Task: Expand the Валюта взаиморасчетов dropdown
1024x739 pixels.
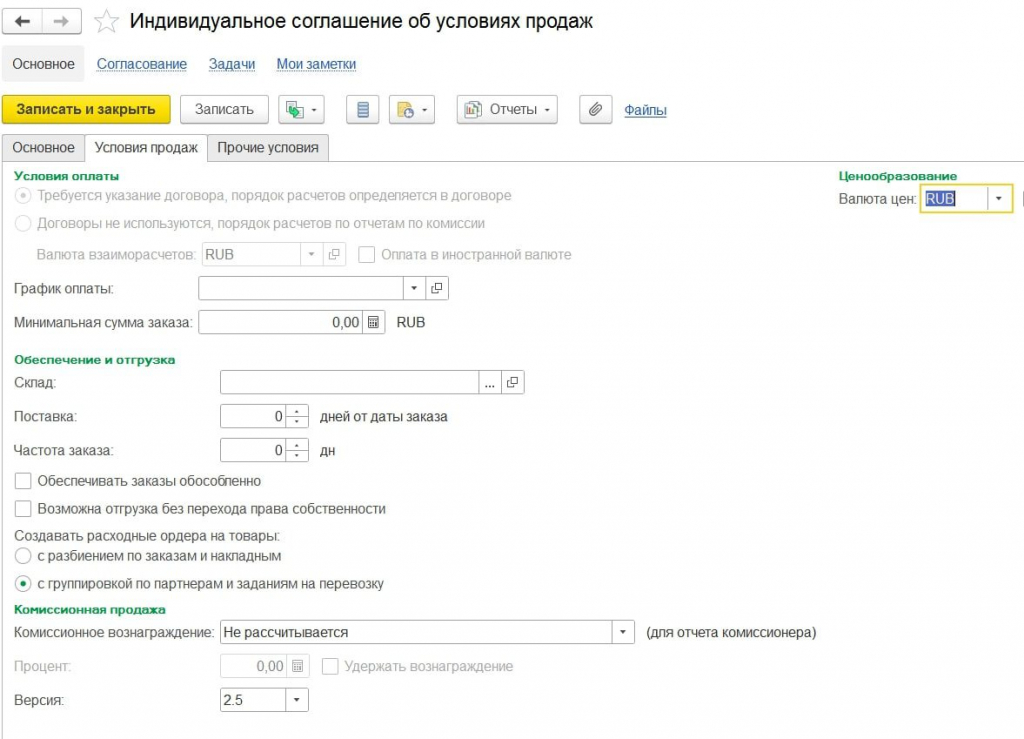Action: [312, 254]
